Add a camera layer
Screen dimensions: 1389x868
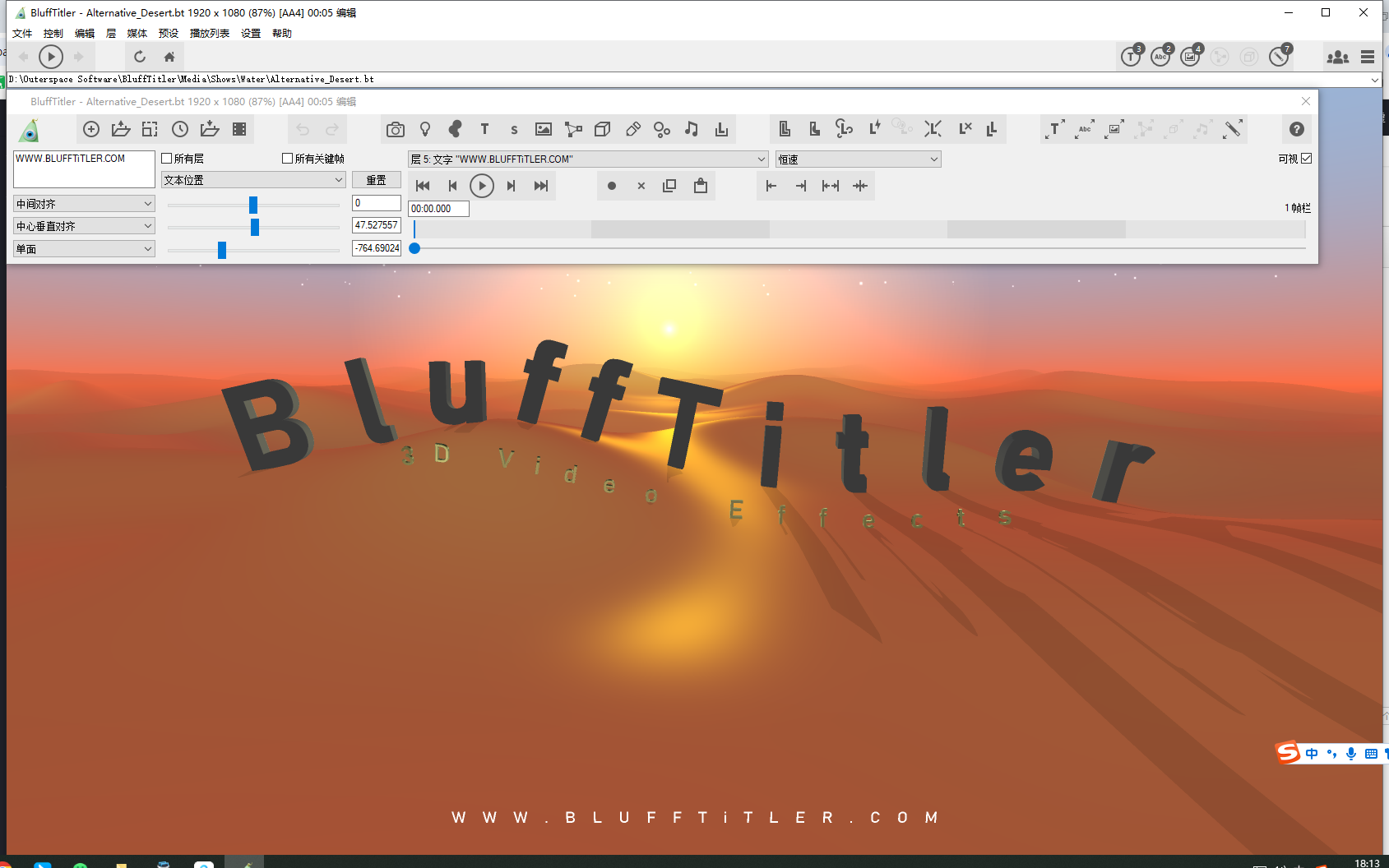(x=395, y=129)
